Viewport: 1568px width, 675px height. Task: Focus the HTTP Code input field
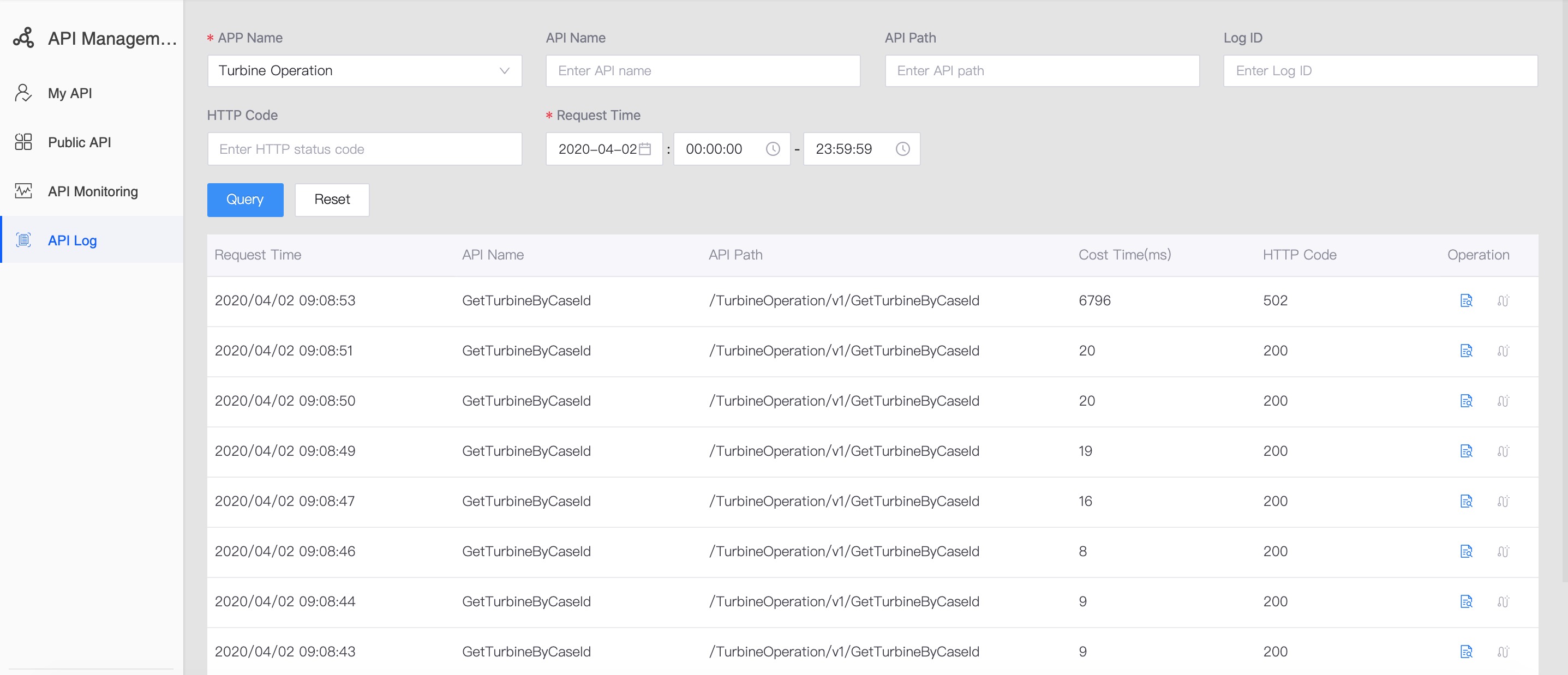pyautogui.click(x=364, y=149)
